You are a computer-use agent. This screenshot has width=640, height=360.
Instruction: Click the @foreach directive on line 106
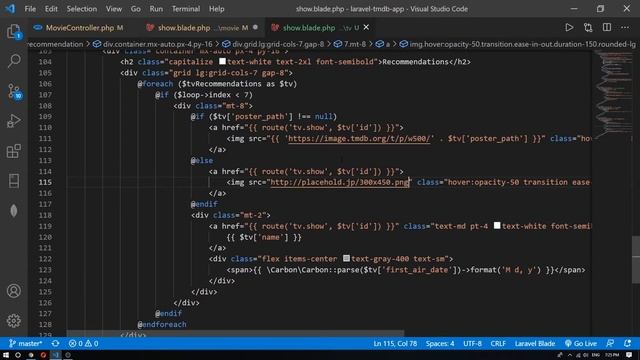pos(155,84)
